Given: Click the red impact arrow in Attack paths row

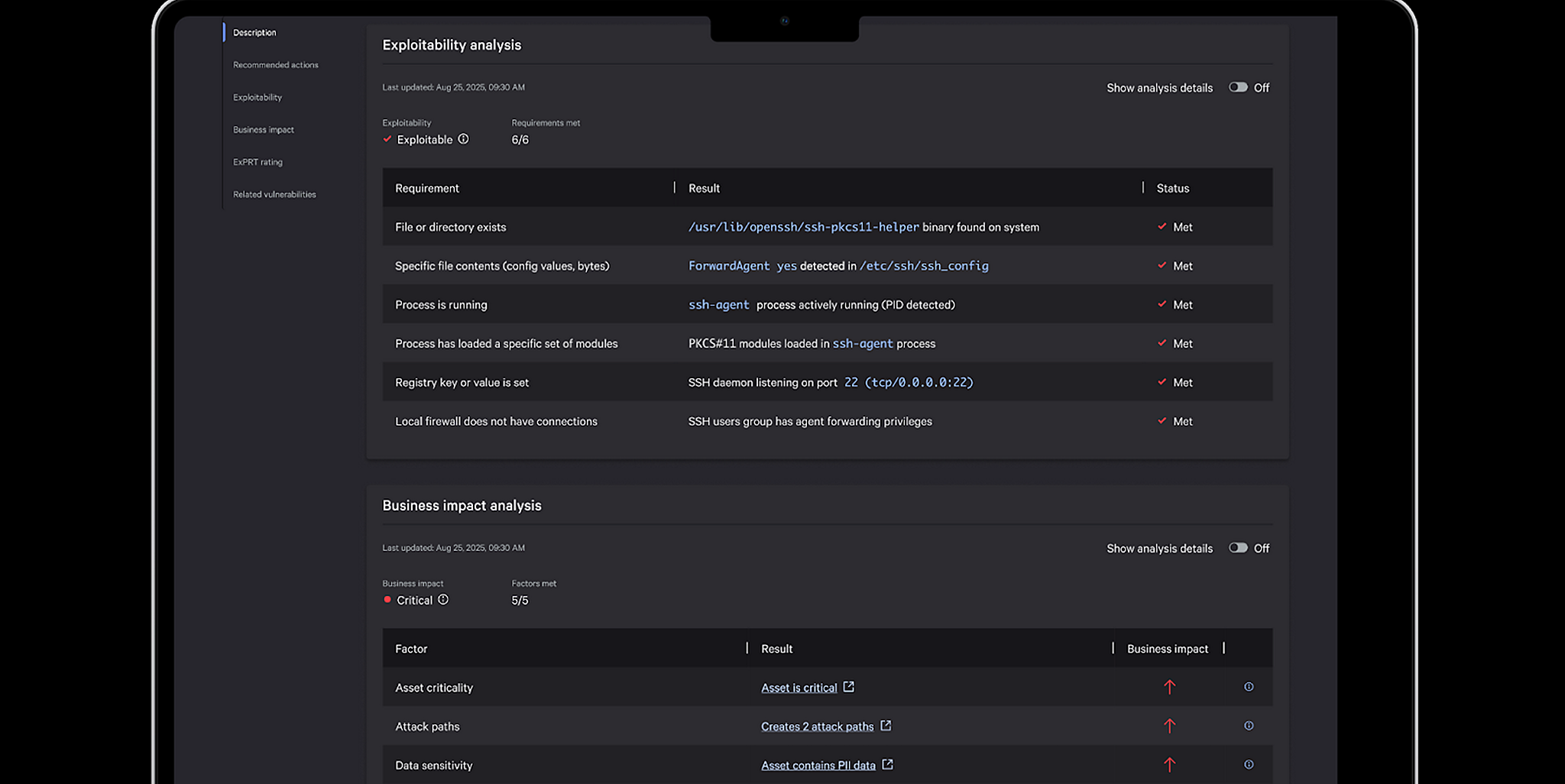Looking at the screenshot, I should 1169,726.
